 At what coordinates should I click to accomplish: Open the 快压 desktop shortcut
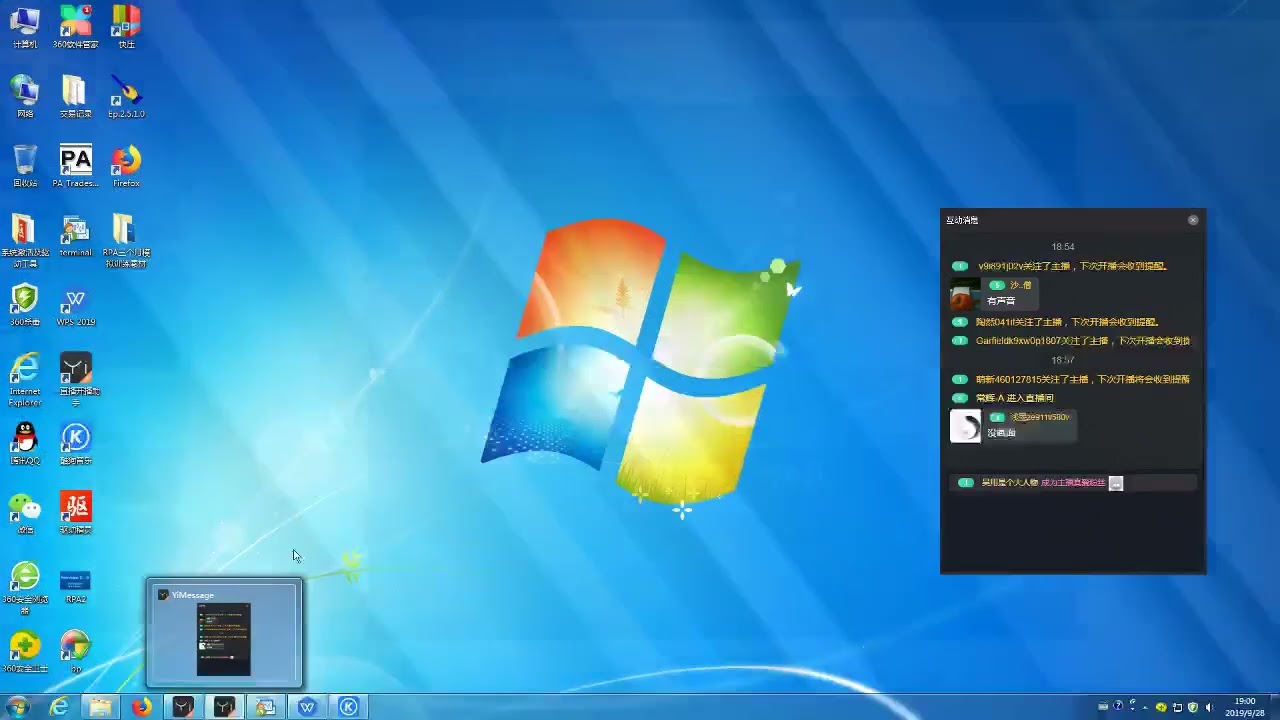point(126,27)
